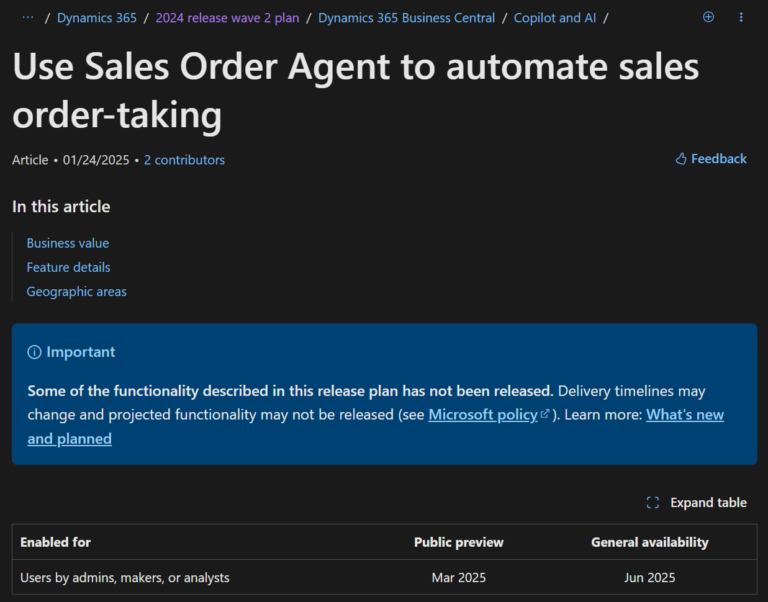Screen dimensions: 768x602
Task: Click the Public preview column header
Action: (x=459, y=542)
